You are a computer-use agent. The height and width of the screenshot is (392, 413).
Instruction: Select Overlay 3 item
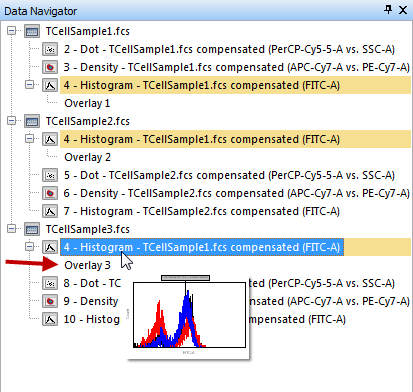click(x=87, y=265)
